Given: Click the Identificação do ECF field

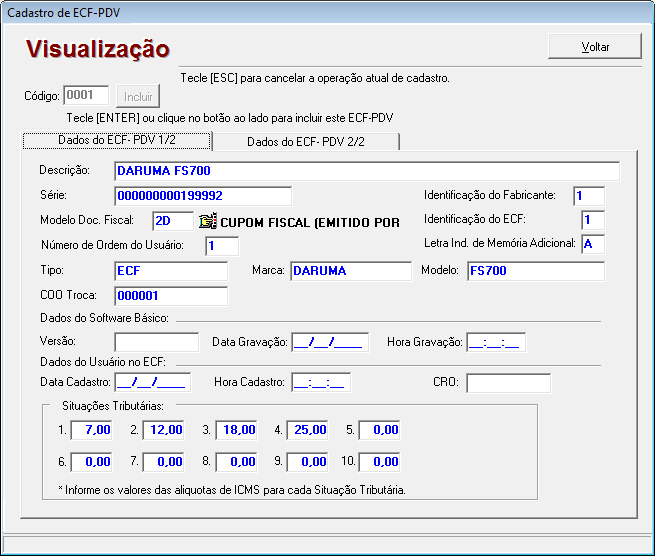Looking at the screenshot, I should tap(592, 220).
